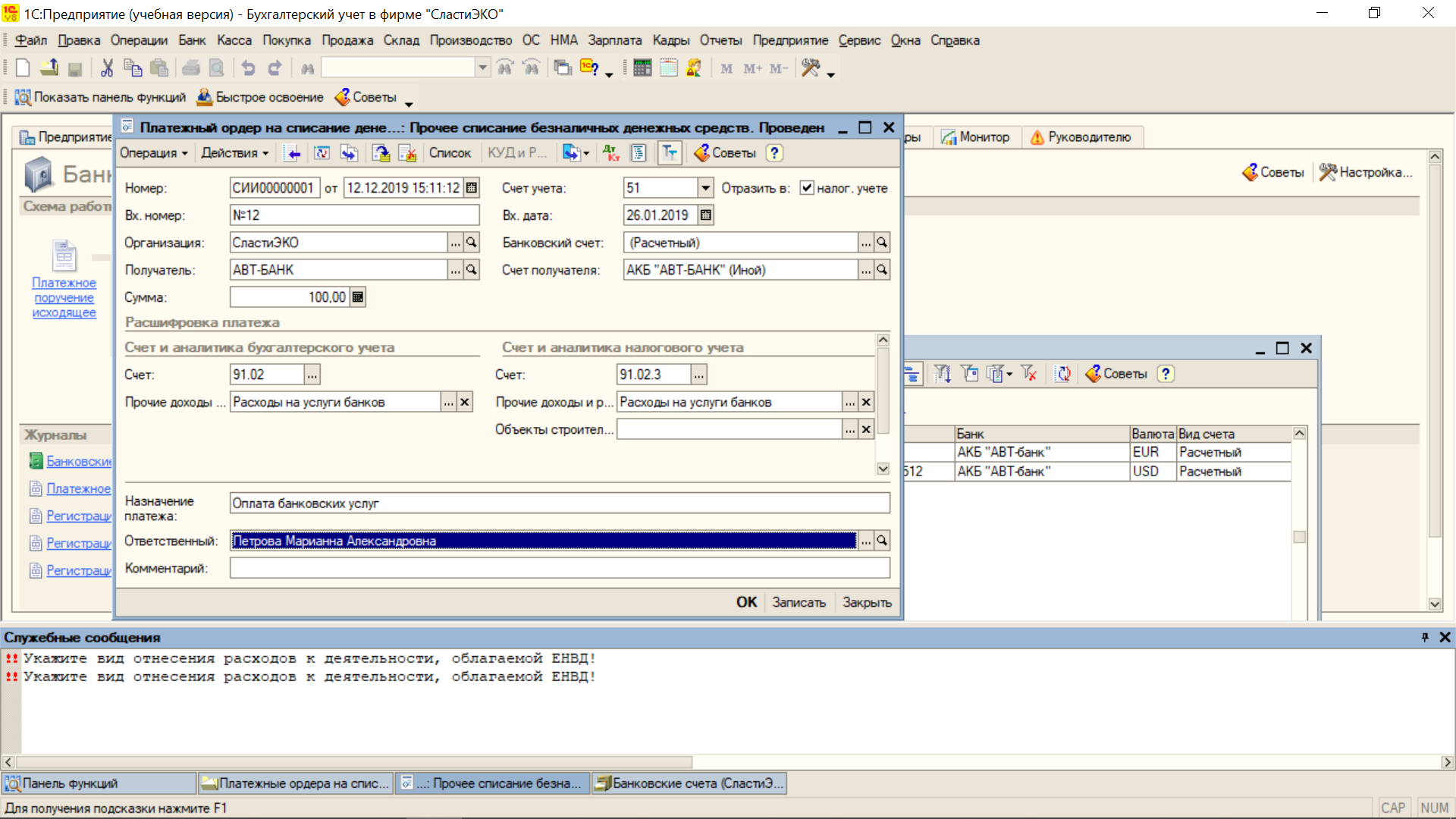The width and height of the screenshot is (1456, 819).
Task: Open the Операция dropdown in document toolbar
Action: [x=154, y=153]
